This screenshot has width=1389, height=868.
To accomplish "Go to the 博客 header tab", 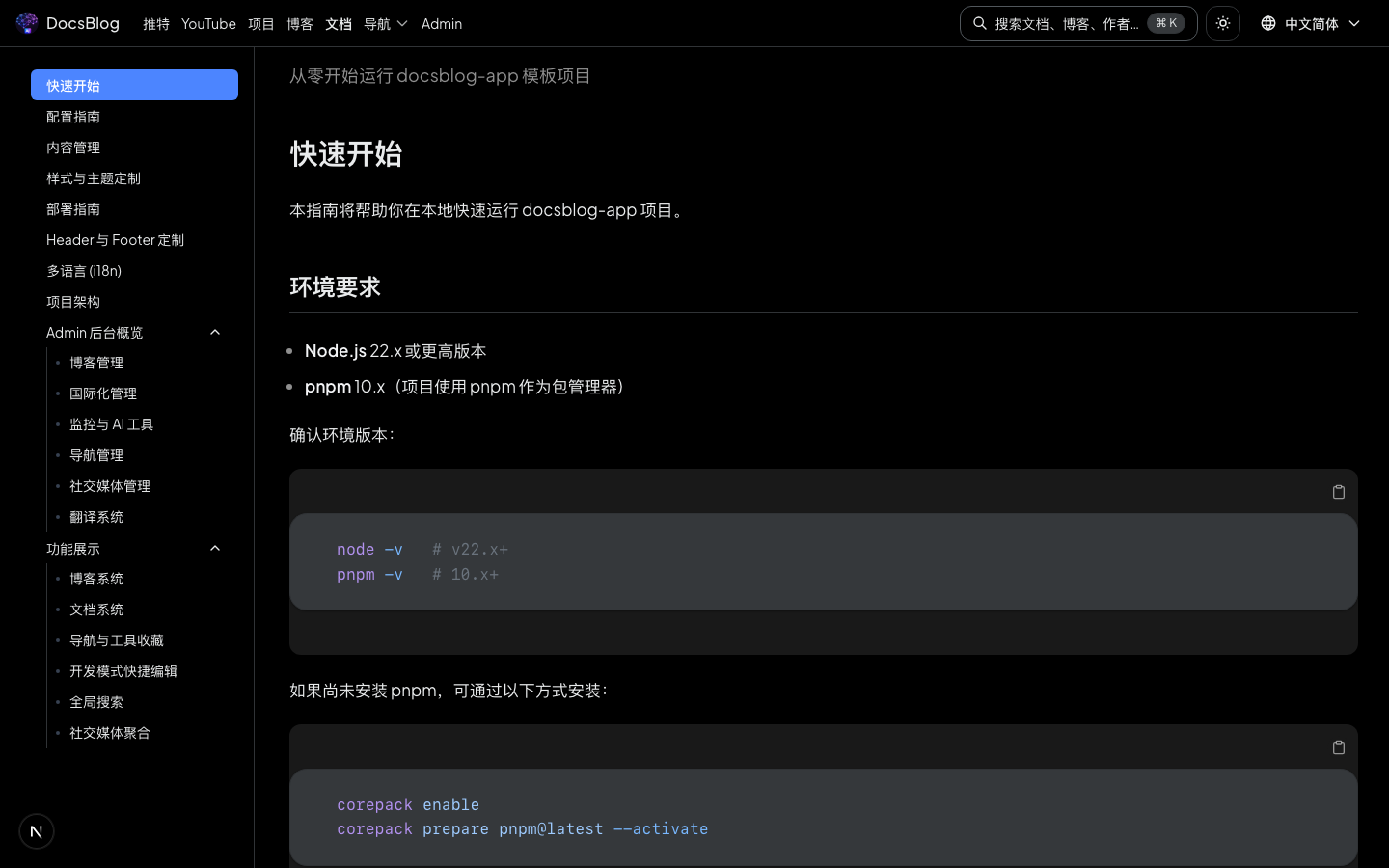I will click(299, 24).
